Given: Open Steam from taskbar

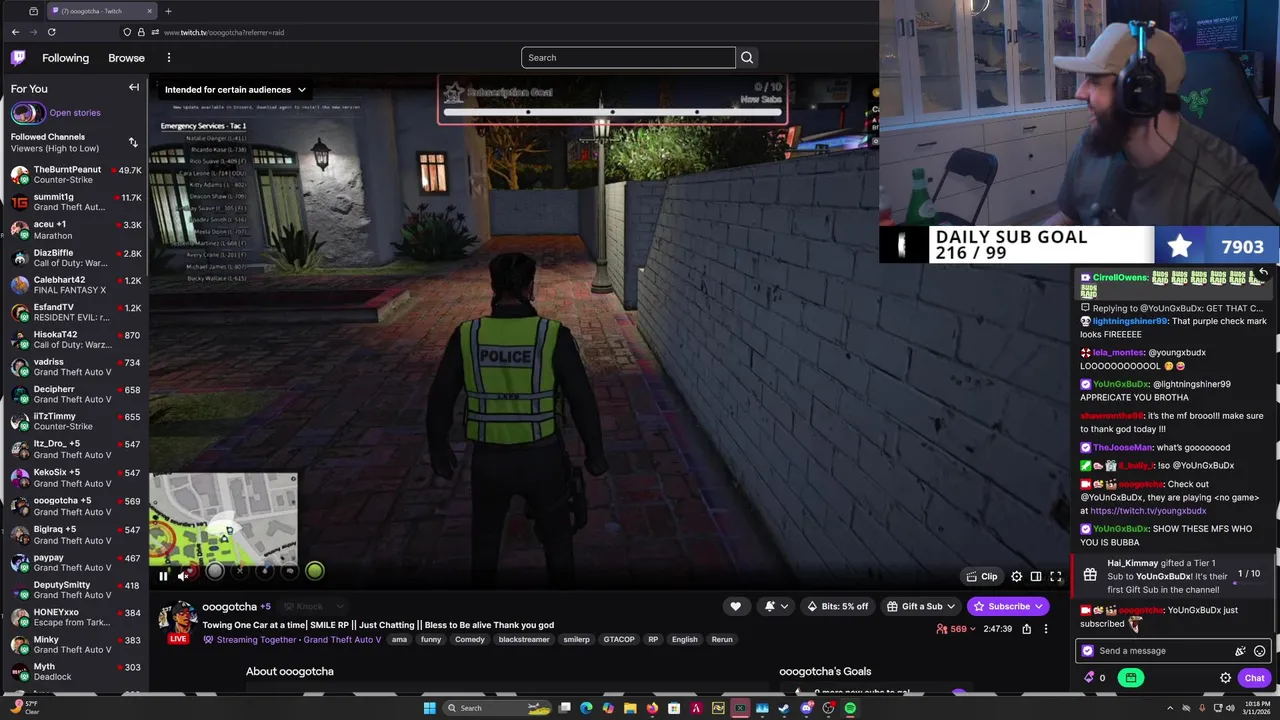Looking at the screenshot, I should [784, 708].
